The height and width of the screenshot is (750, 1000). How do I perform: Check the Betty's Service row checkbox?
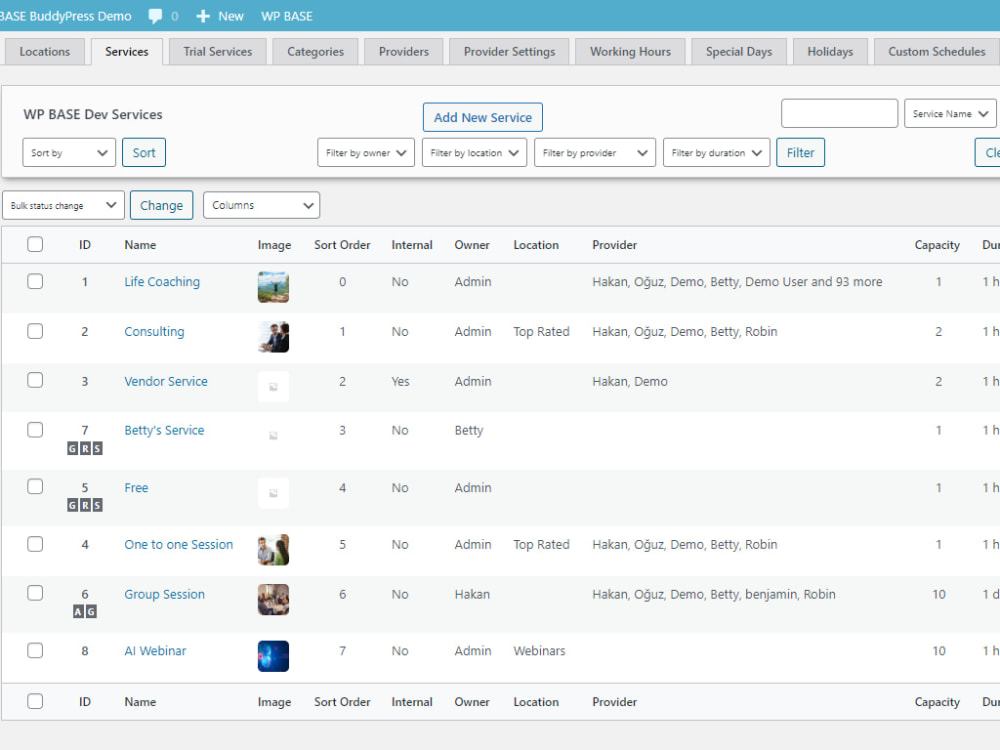tap(35, 430)
